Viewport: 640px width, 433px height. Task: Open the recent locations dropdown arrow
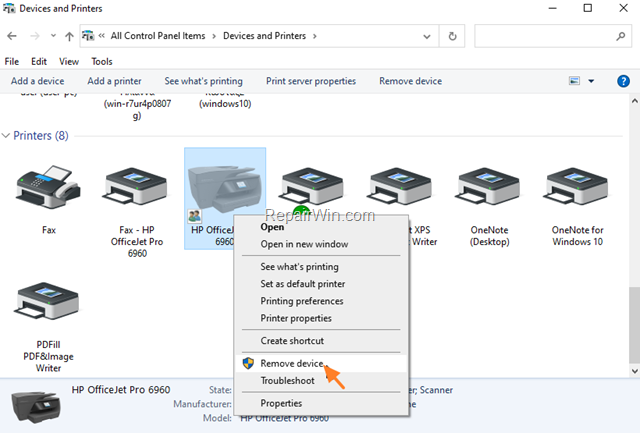click(53, 36)
